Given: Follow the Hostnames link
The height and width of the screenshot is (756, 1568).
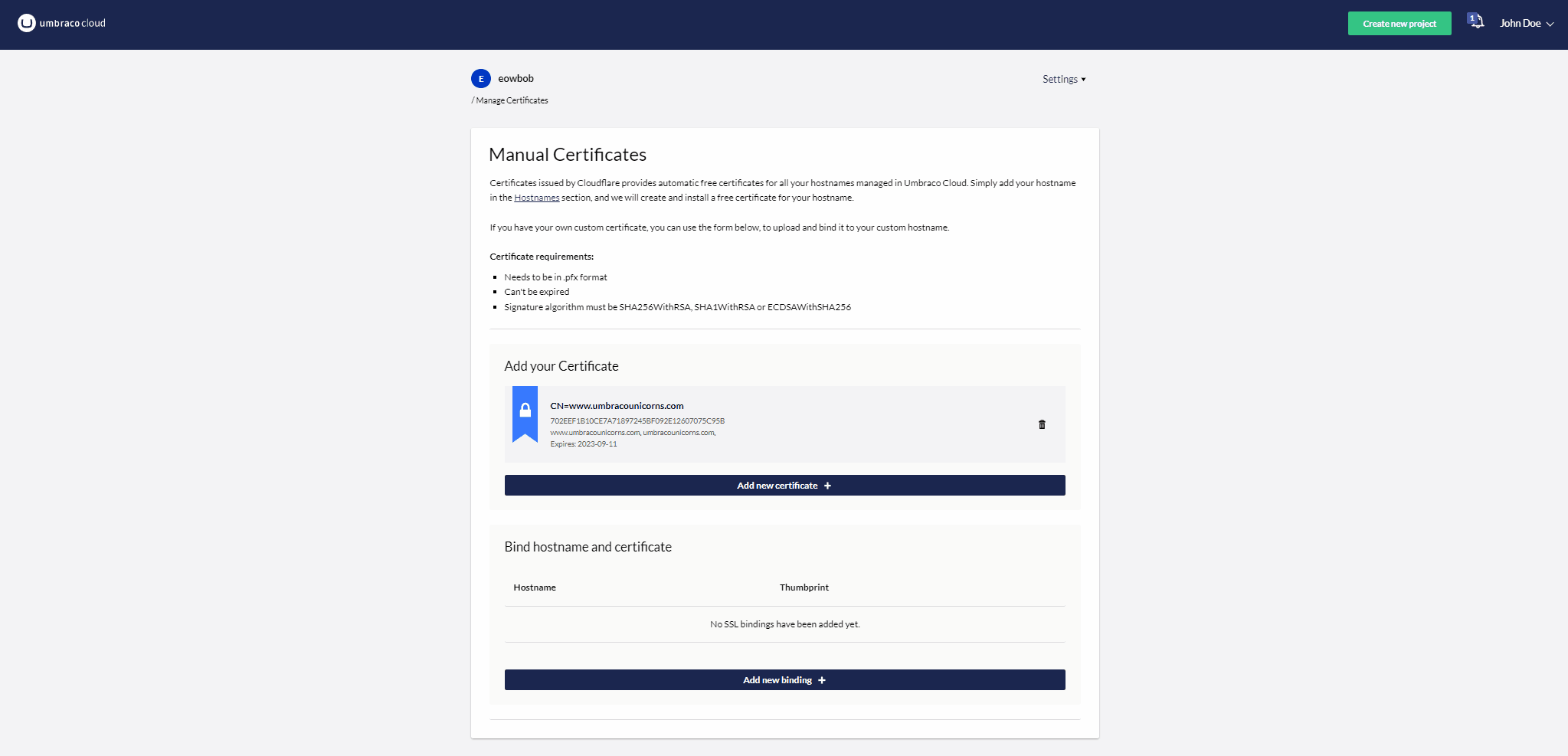Looking at the screenshot, I should click(x=536, y=198).
